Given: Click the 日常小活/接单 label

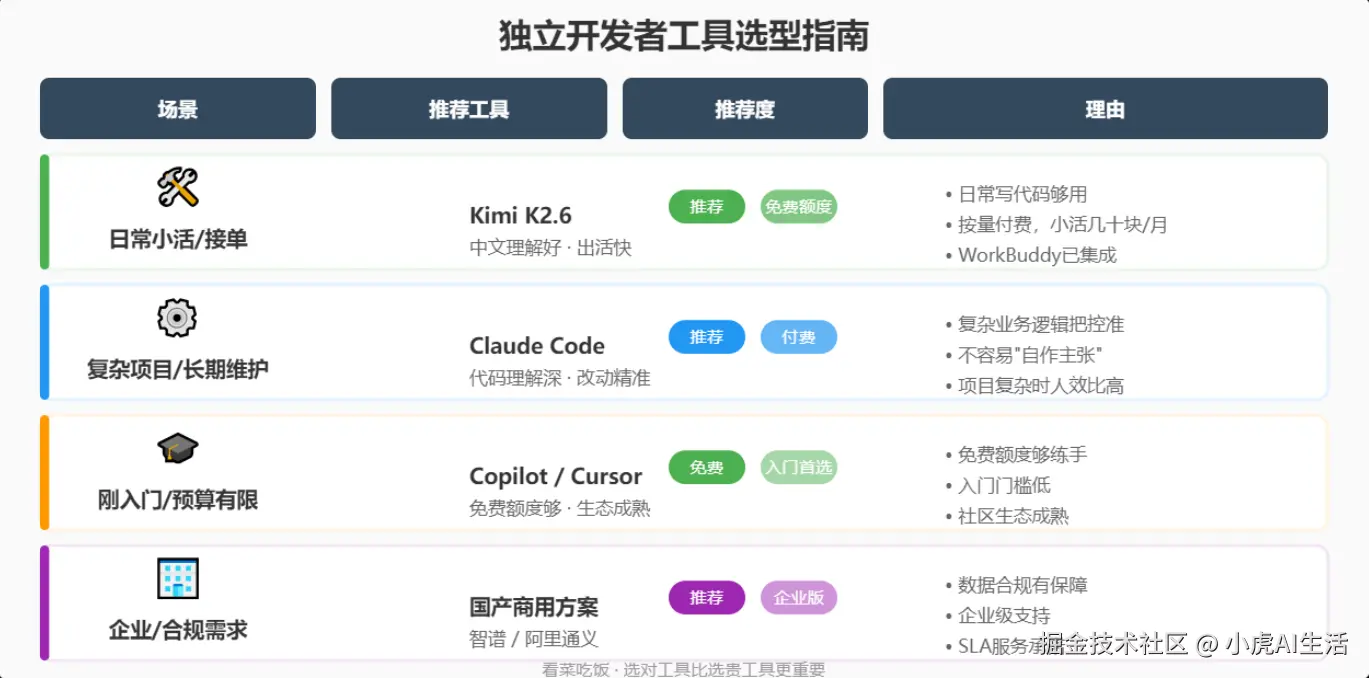Looking at the screenshot, I should pyautogui.click(x=178, y=239).
